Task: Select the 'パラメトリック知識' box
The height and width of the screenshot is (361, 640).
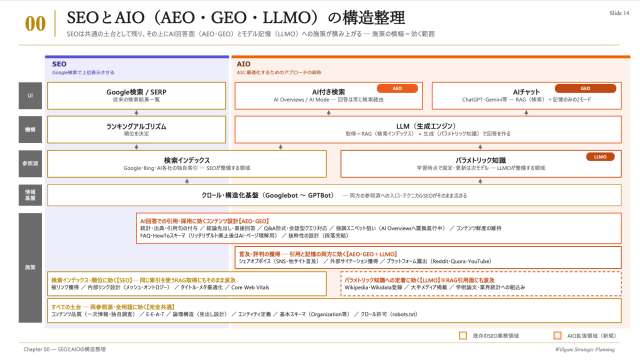Action: coord(481,164)
